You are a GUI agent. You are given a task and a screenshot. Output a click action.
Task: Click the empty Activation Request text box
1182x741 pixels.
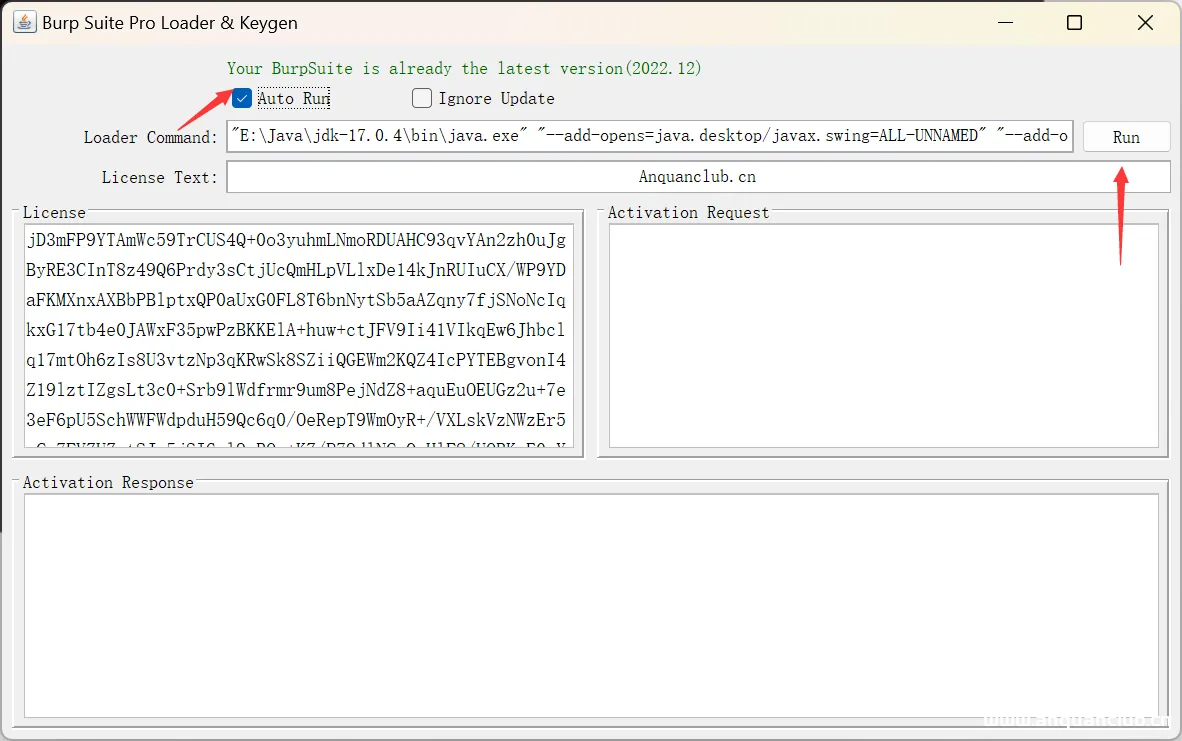click(x=883, y=336)
